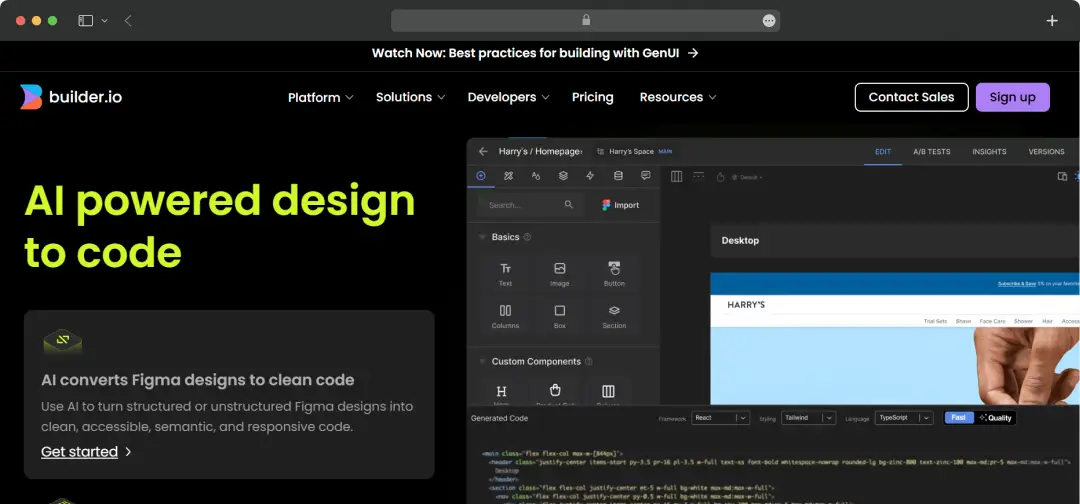
Task: Open the Styling Tailwind dropdown
Action: [x=809, y=417]
